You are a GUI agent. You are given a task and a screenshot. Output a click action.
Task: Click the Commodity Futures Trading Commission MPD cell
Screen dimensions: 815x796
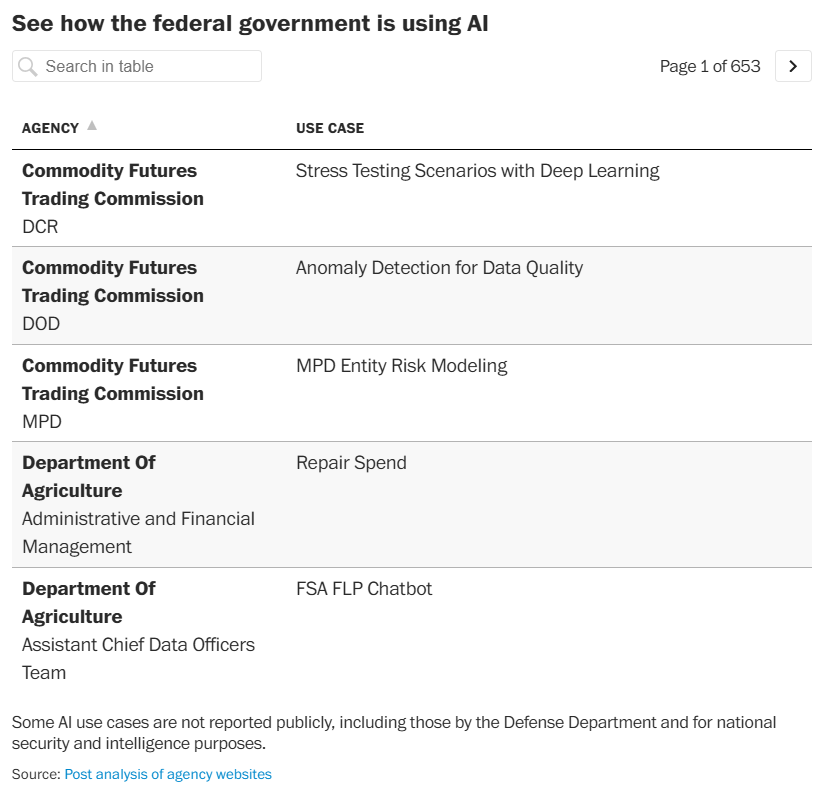coord(112,393)
